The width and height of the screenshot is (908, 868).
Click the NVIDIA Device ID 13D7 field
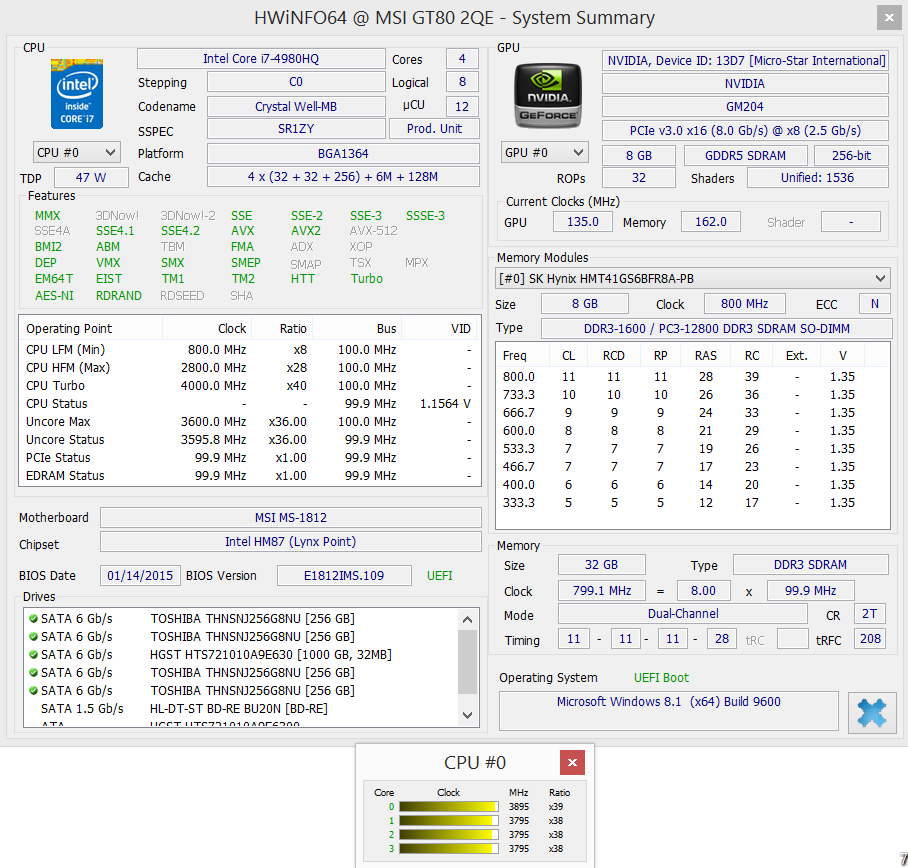745,61
